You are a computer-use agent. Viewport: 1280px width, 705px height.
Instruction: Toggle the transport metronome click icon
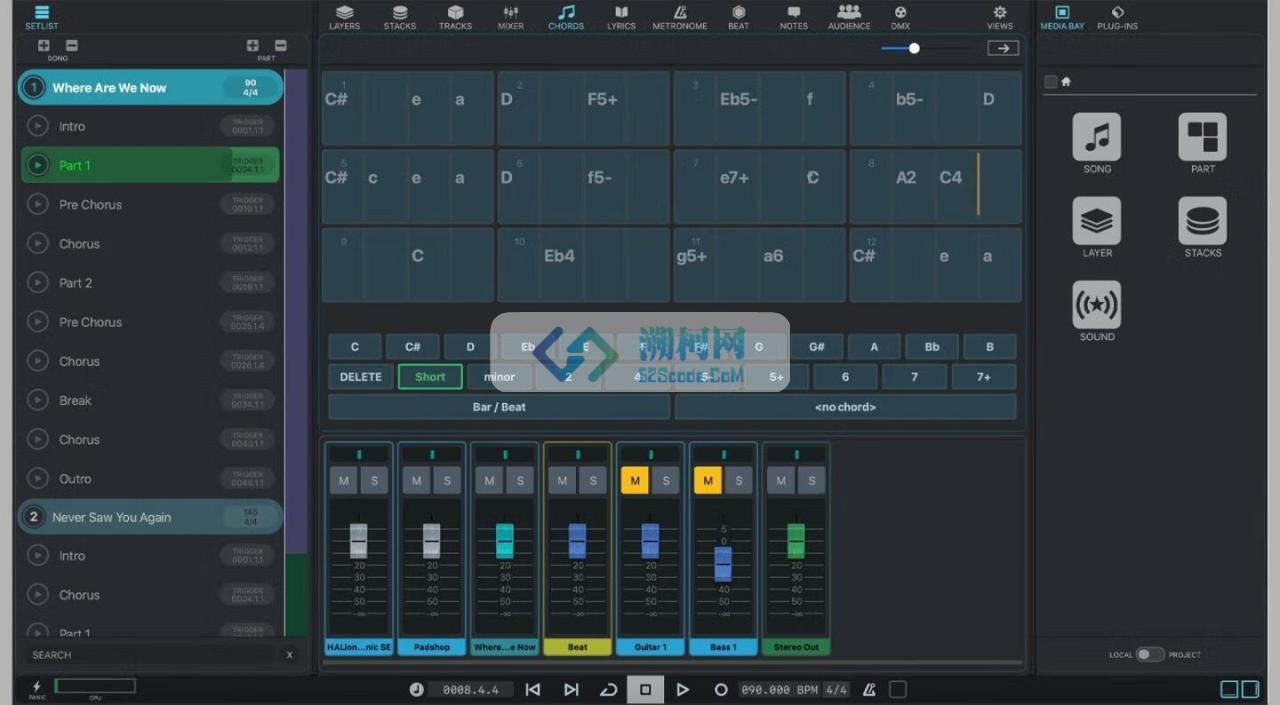pos(869,689)
